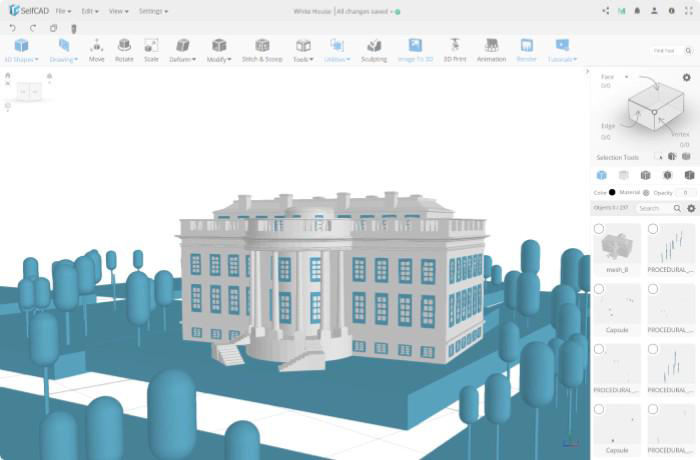Toggle selection circle on first Capsule object

pos(599,289)
